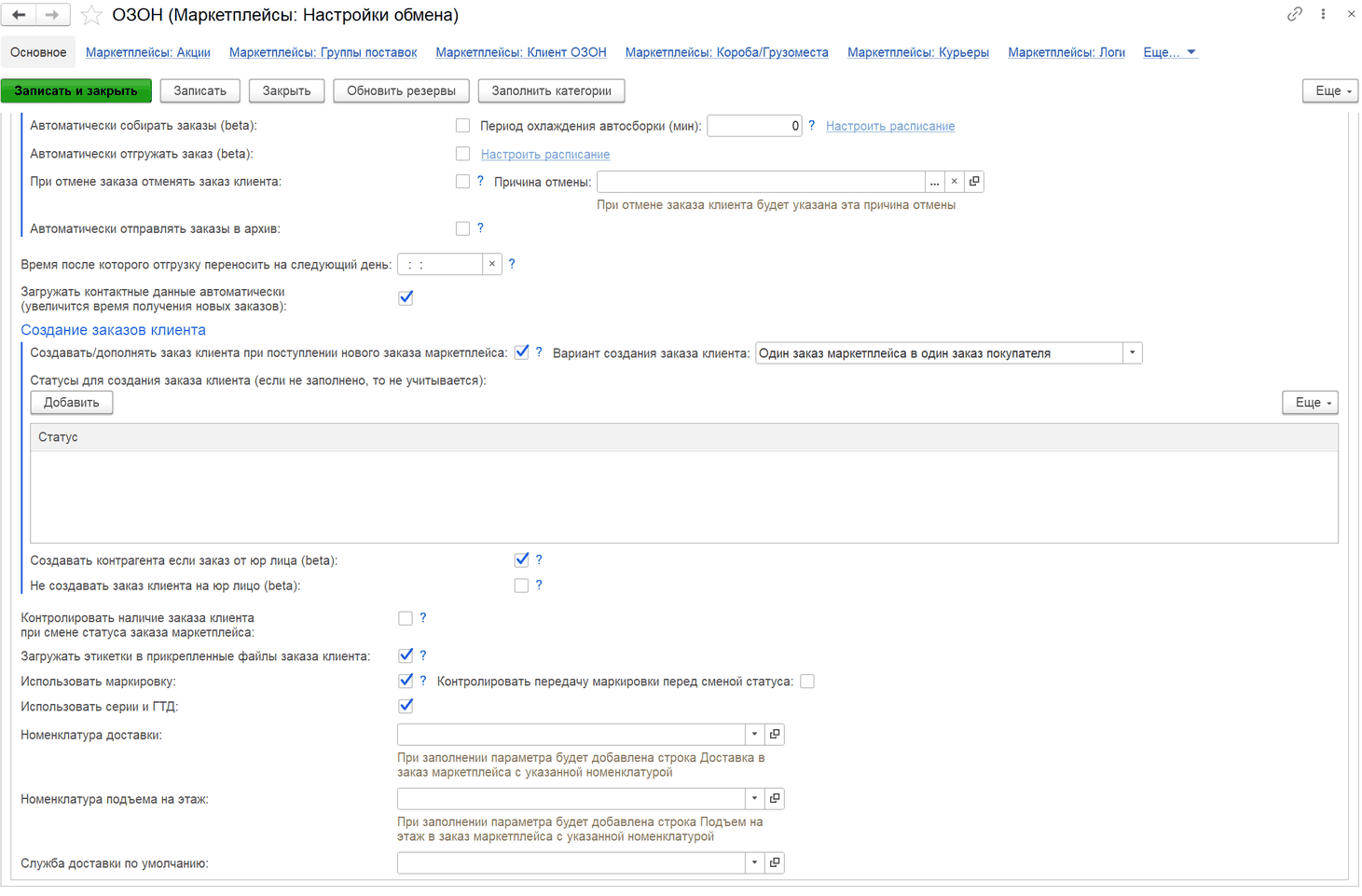The width and height of the screenshot is (1362, 896).
Task: Click the Добавить status button
Action: pos(72,403)
